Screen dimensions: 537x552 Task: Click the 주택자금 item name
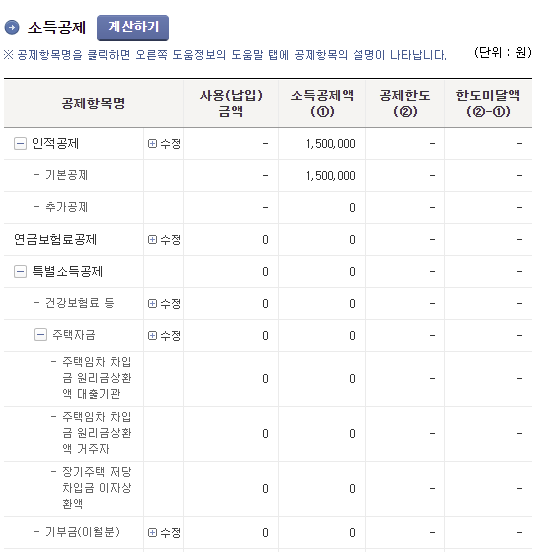click(x=74, y=335)
